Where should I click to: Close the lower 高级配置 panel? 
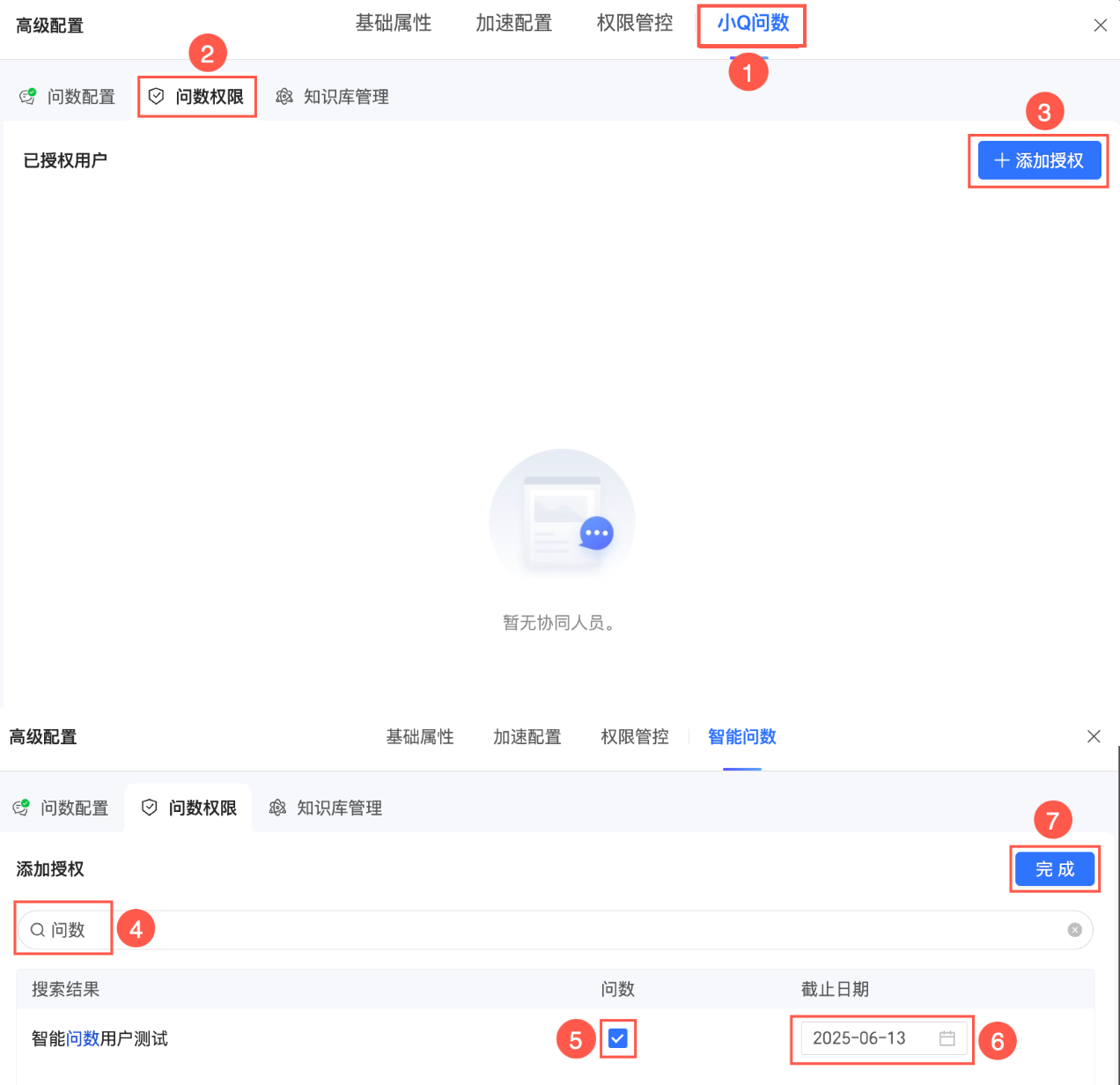(1094, 736)
